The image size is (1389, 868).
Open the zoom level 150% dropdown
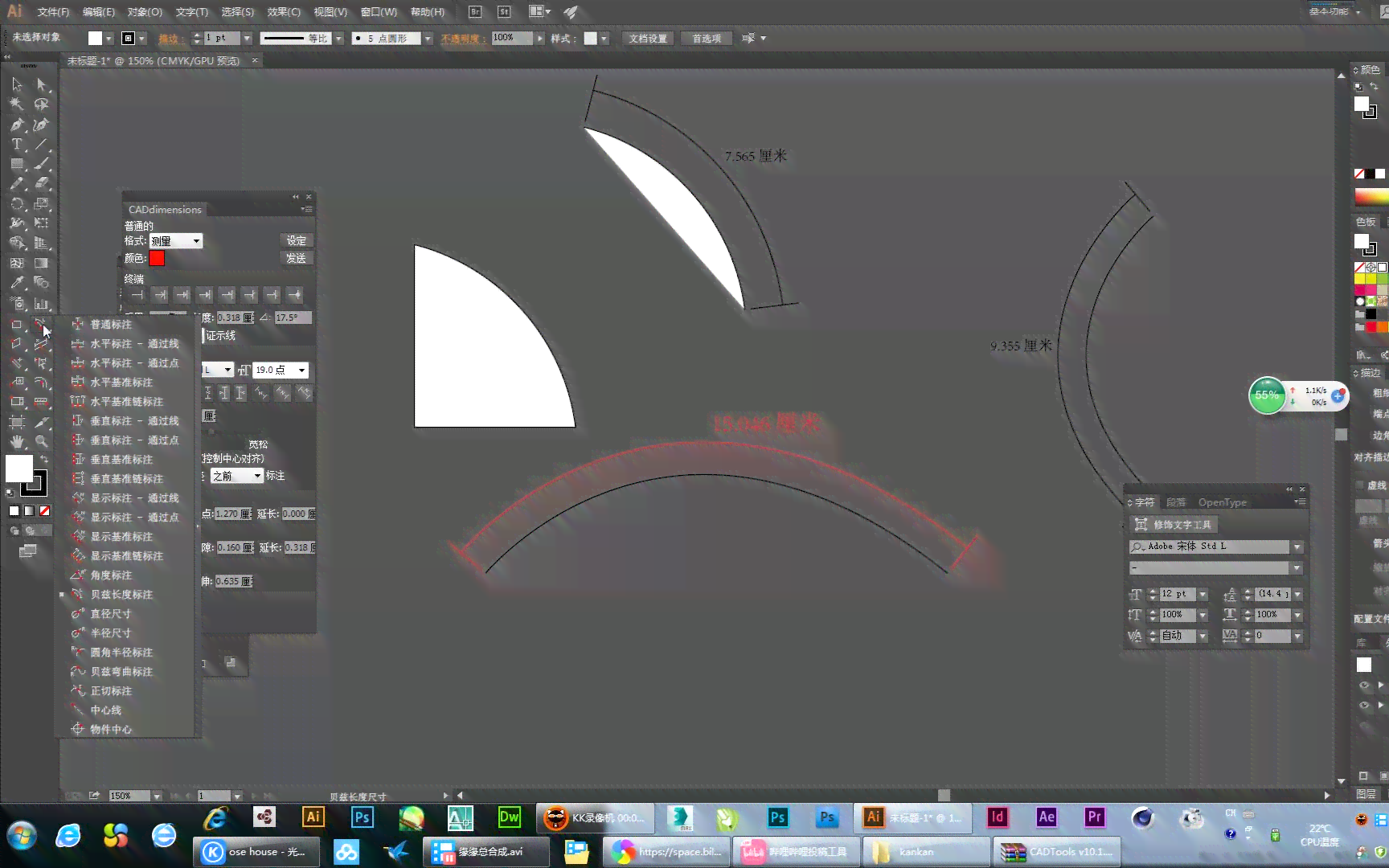click(157, 796)
